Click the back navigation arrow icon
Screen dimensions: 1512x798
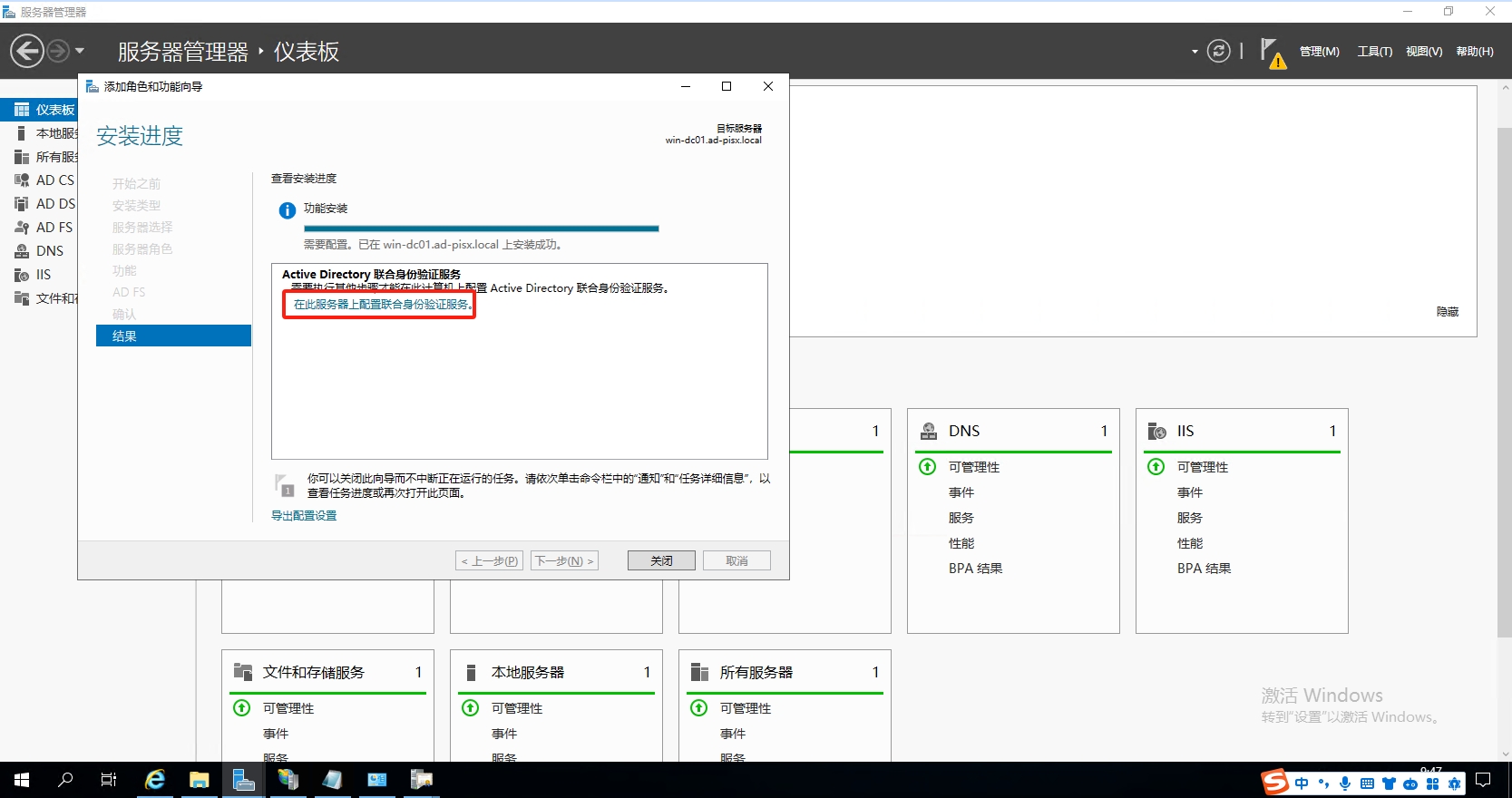coord(27,51)
